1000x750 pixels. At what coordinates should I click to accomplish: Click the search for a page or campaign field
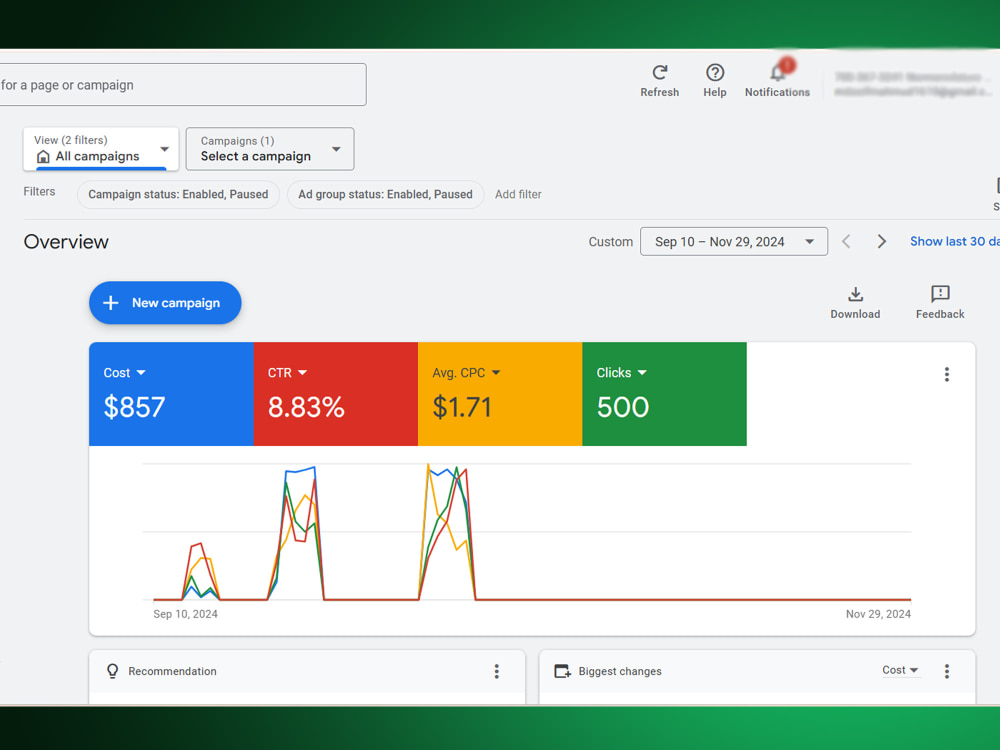[182, 85]
